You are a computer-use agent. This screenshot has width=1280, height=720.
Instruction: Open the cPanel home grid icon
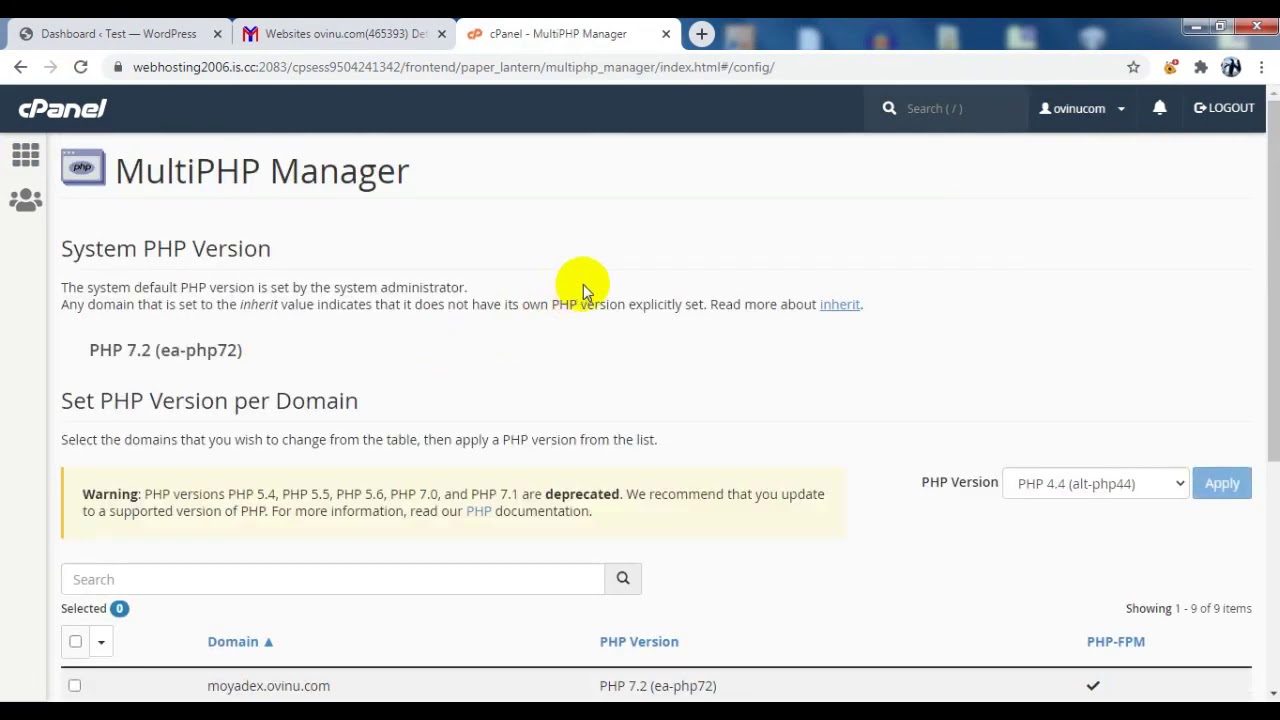click(26, 155)
